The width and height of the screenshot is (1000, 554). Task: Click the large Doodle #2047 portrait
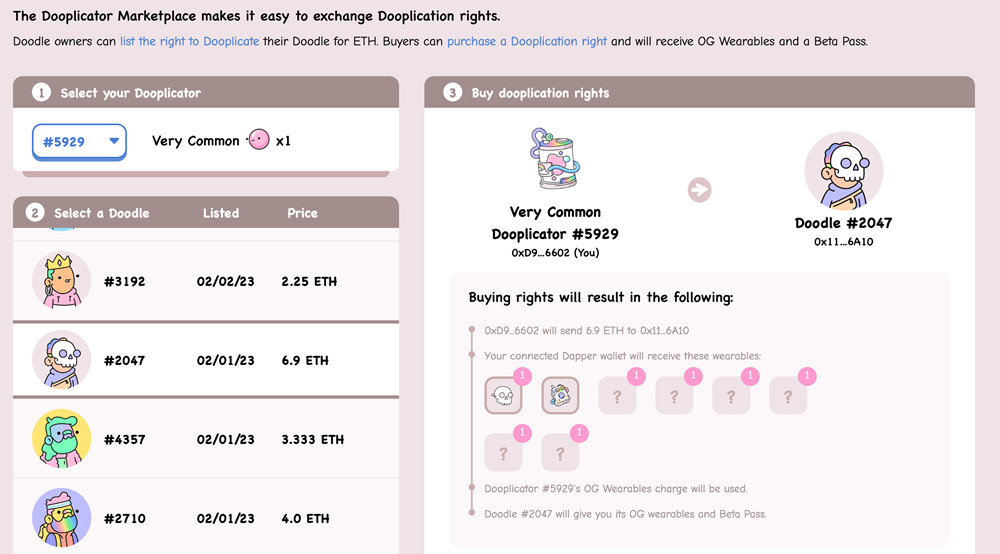(x=843, y=171)
